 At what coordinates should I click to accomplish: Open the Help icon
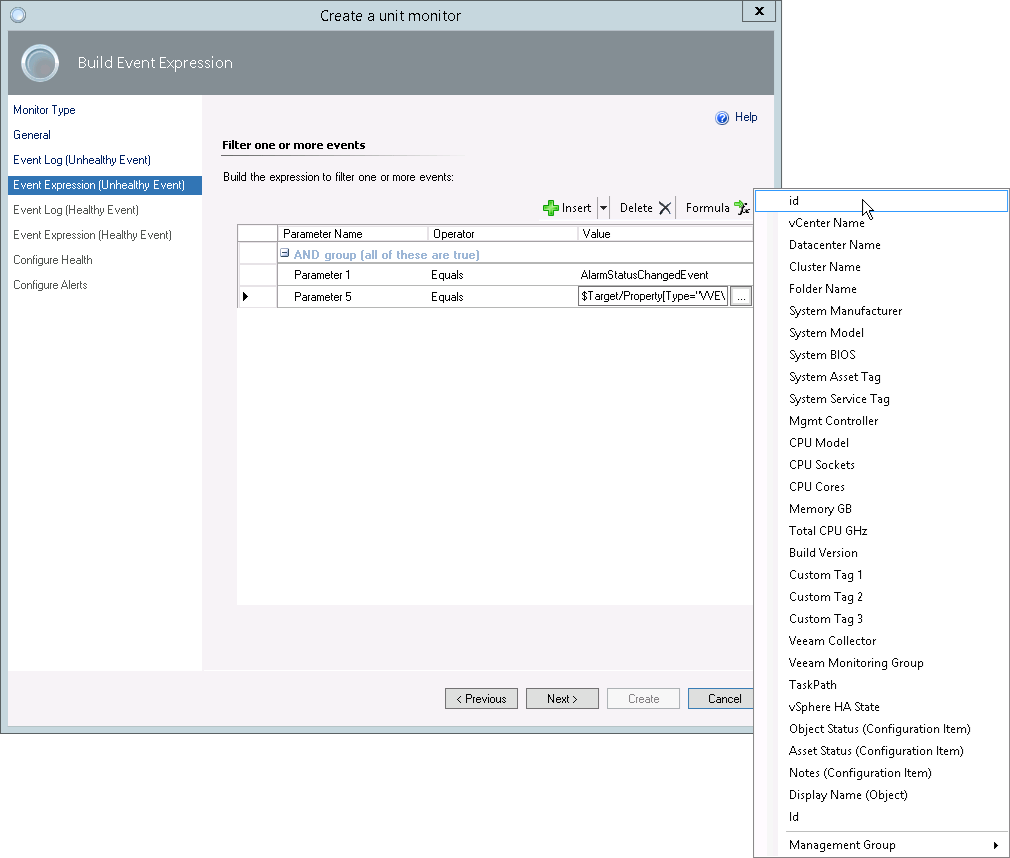(722, 117)
